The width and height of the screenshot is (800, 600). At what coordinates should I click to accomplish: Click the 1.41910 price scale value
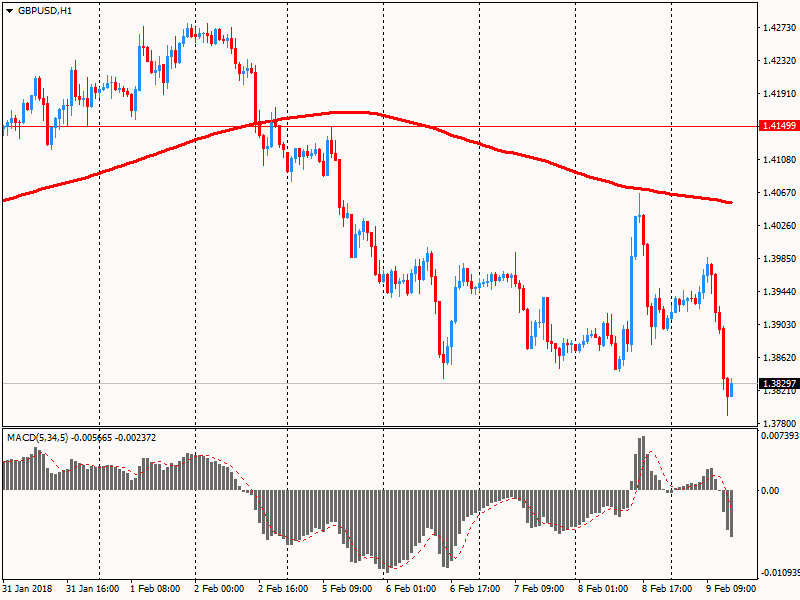pos(779,94)
